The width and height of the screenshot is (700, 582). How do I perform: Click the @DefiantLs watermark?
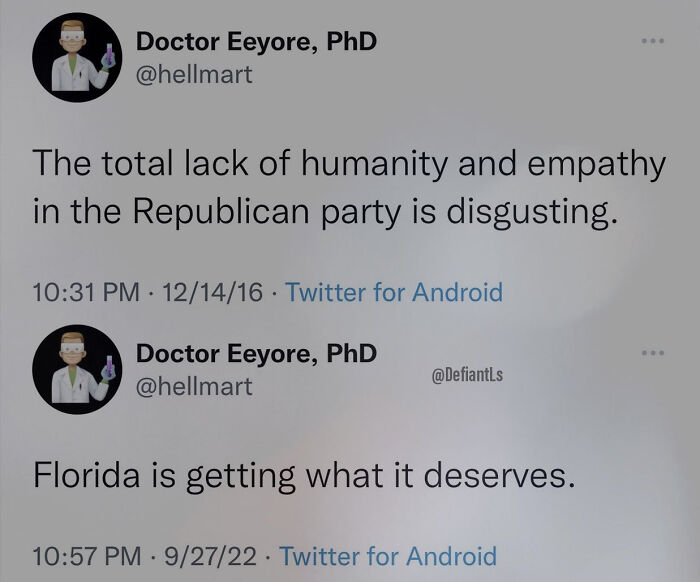click(465, 374)
